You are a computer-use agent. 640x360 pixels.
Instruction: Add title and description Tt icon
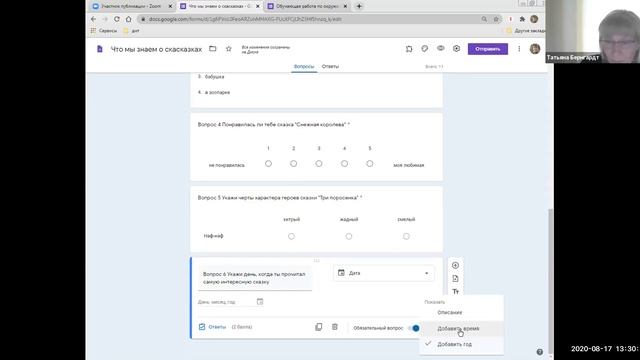(x=456, y=291)
